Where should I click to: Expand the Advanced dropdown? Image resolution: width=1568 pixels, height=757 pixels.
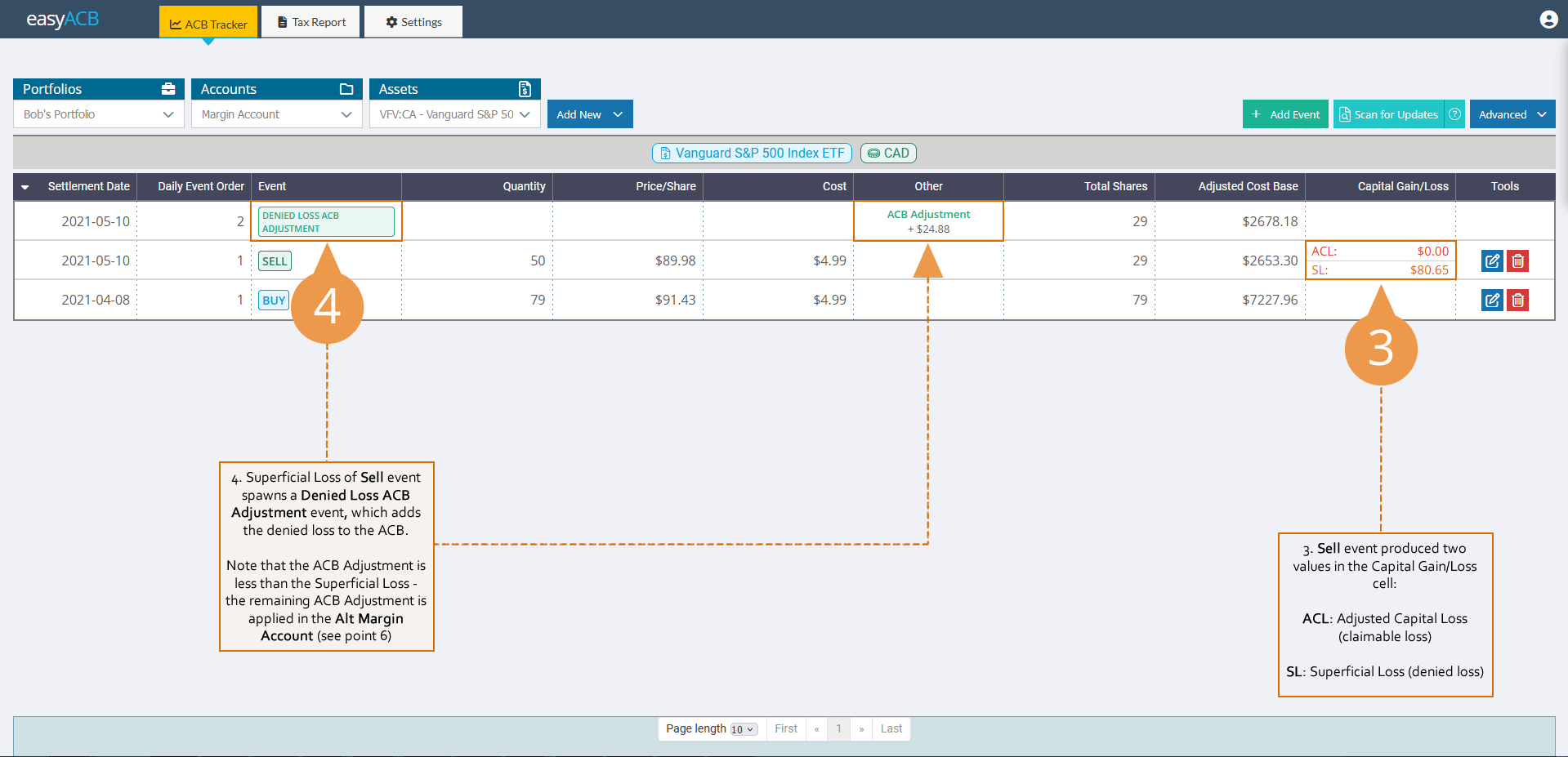[1511, 114]
